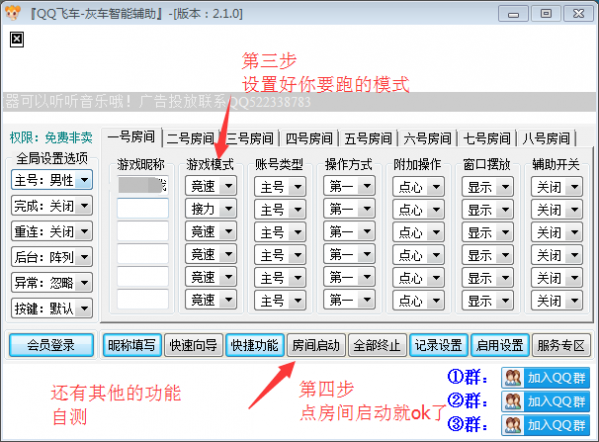
Task: Open last row 游戏模式 竞速 dropdown
Action: pos(211,300)
